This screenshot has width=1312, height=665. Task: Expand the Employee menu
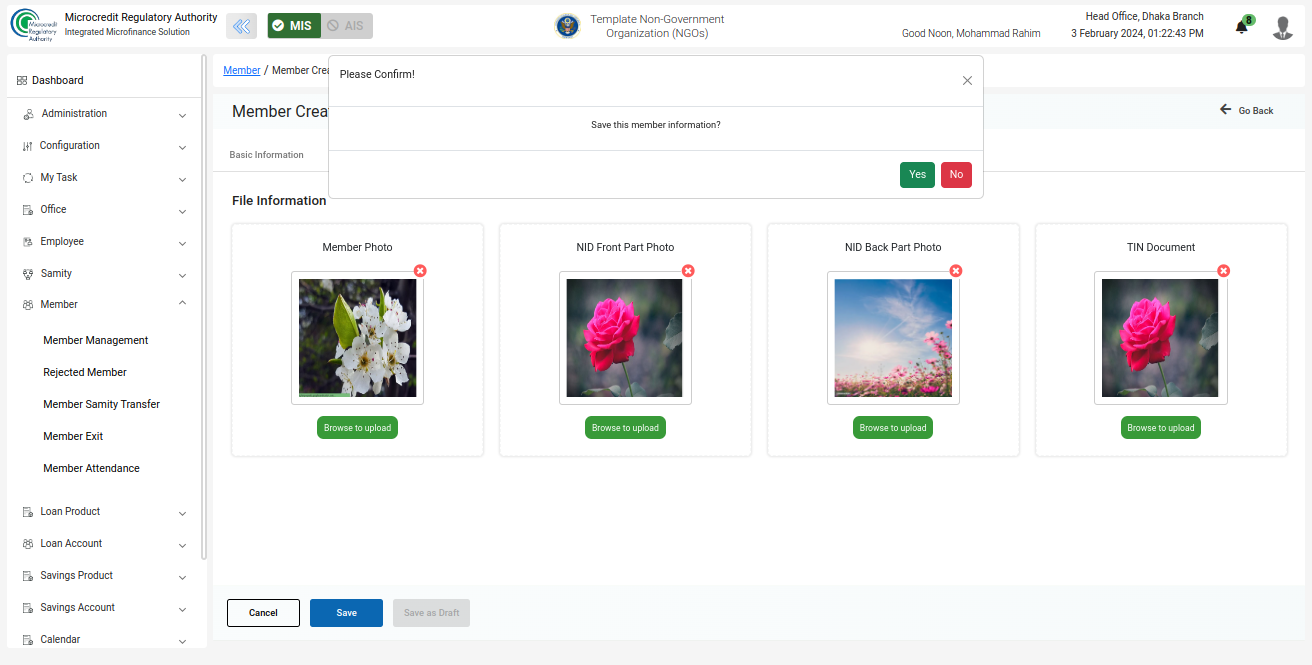[182, 244]
